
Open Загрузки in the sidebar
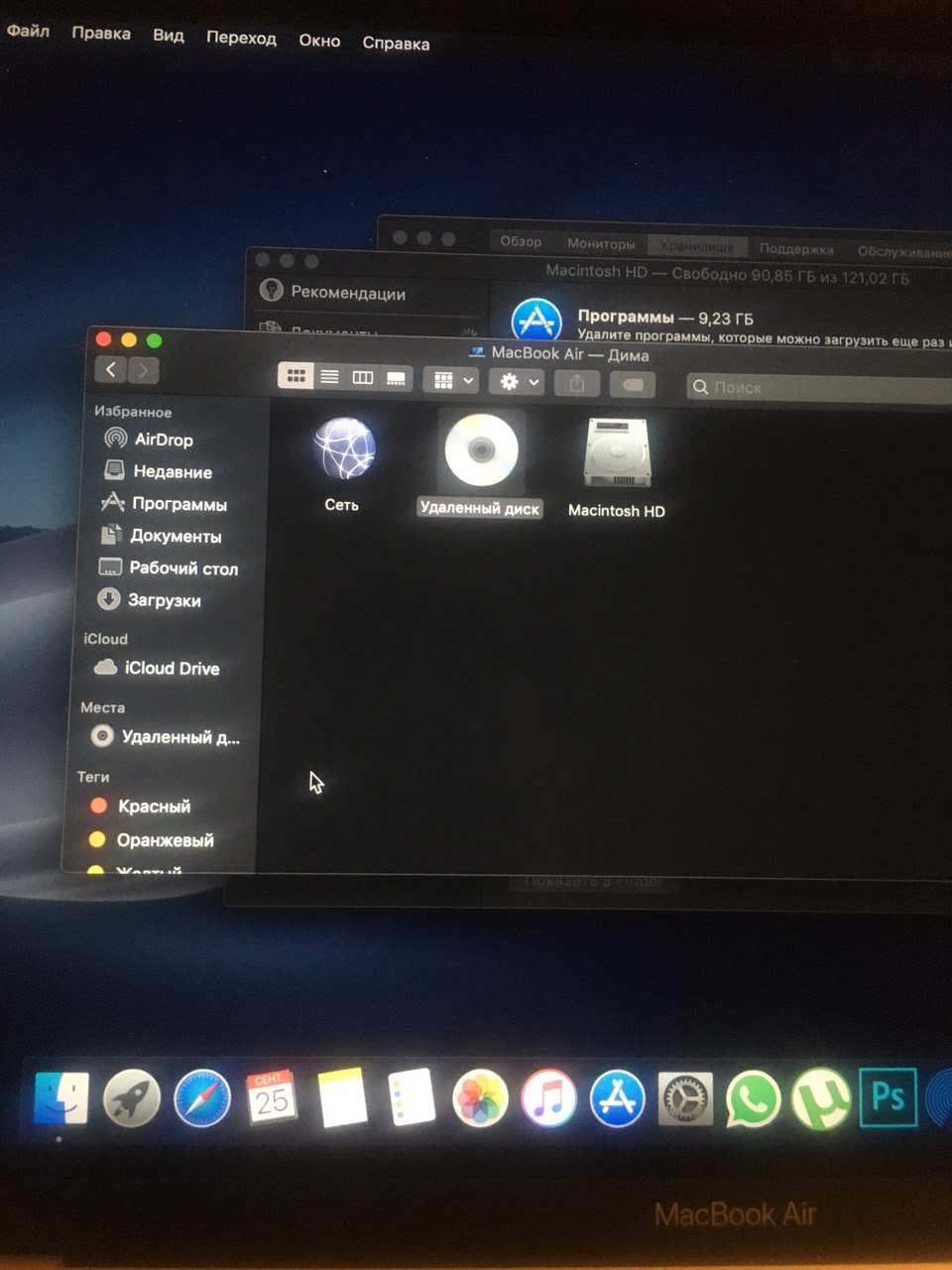[x=149, y=599]
